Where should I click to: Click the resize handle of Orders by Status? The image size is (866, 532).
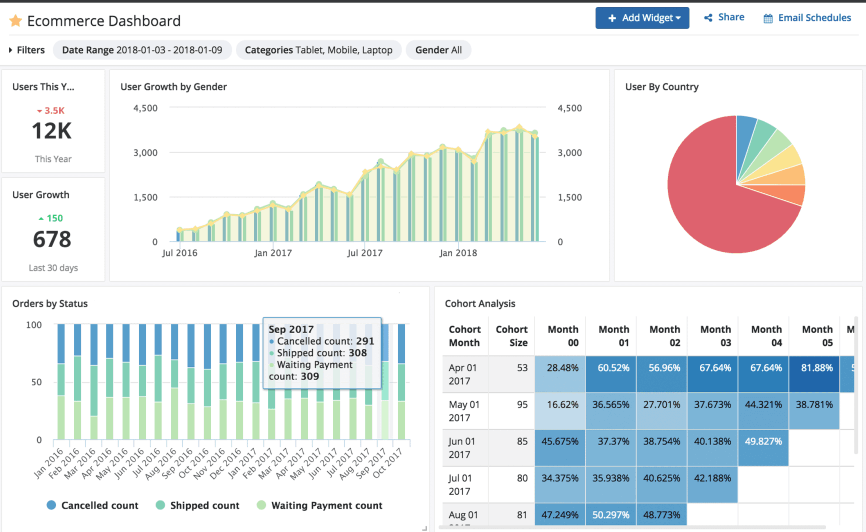coord(423,527)
